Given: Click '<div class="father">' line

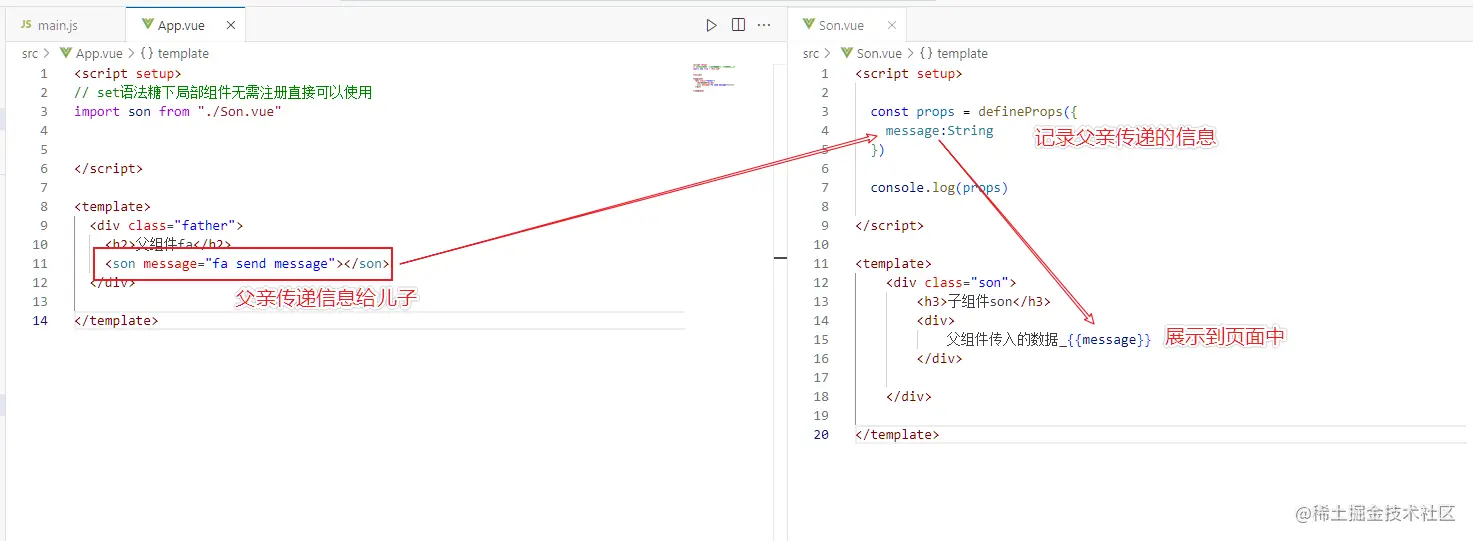Looking at the screenshot, I should click(166, 225).
